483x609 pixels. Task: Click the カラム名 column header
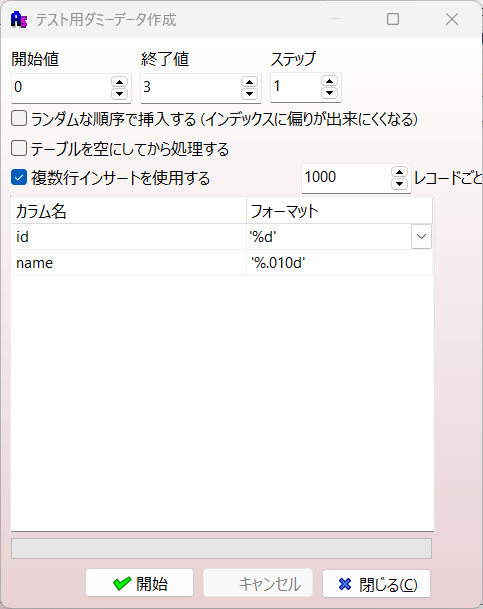[129, 211]
